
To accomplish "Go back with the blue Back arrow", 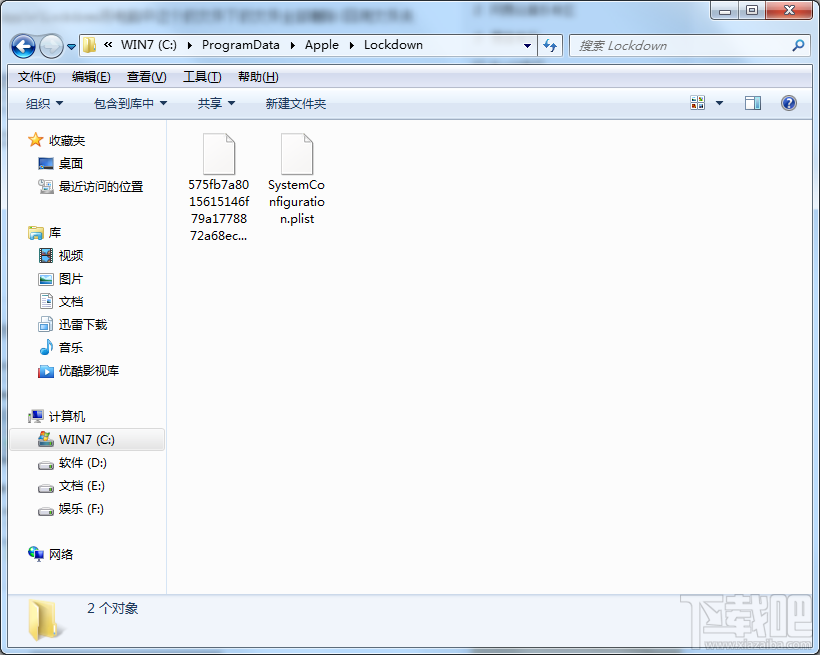I will 23,46.
